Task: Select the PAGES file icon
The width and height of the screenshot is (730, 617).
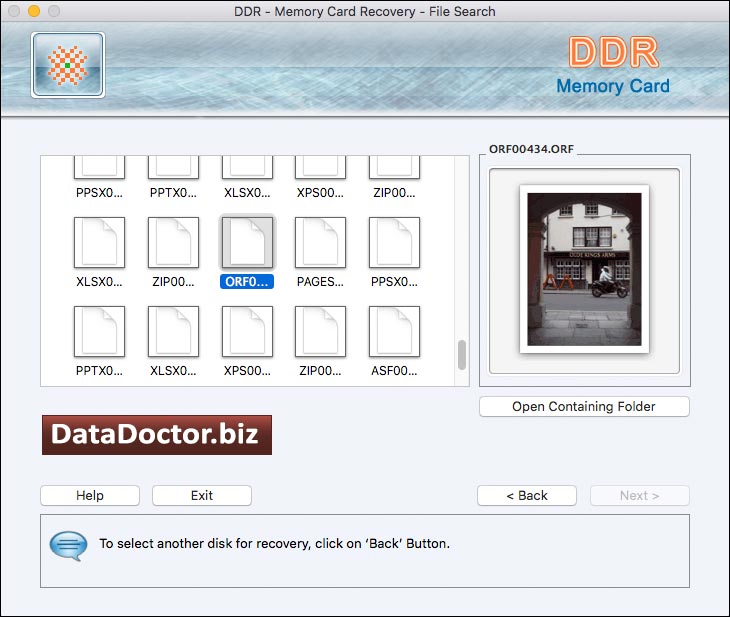Action: tap(321, 243)
